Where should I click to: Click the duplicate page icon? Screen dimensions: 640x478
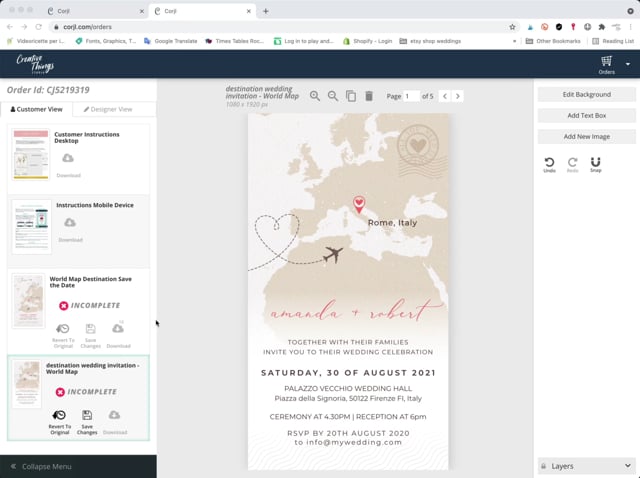pyautogui.click(x=351, y=96)
